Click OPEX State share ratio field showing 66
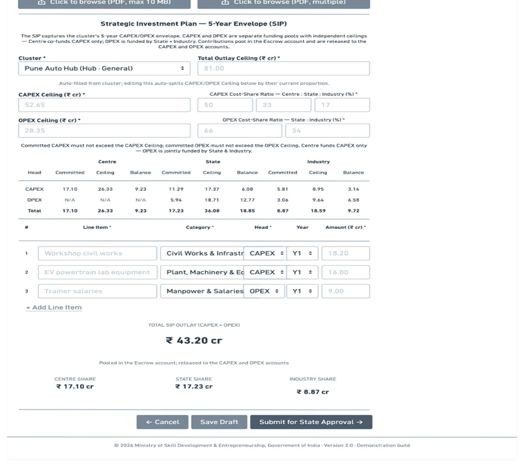Screen dimensions: 520x465 point(240,131)
